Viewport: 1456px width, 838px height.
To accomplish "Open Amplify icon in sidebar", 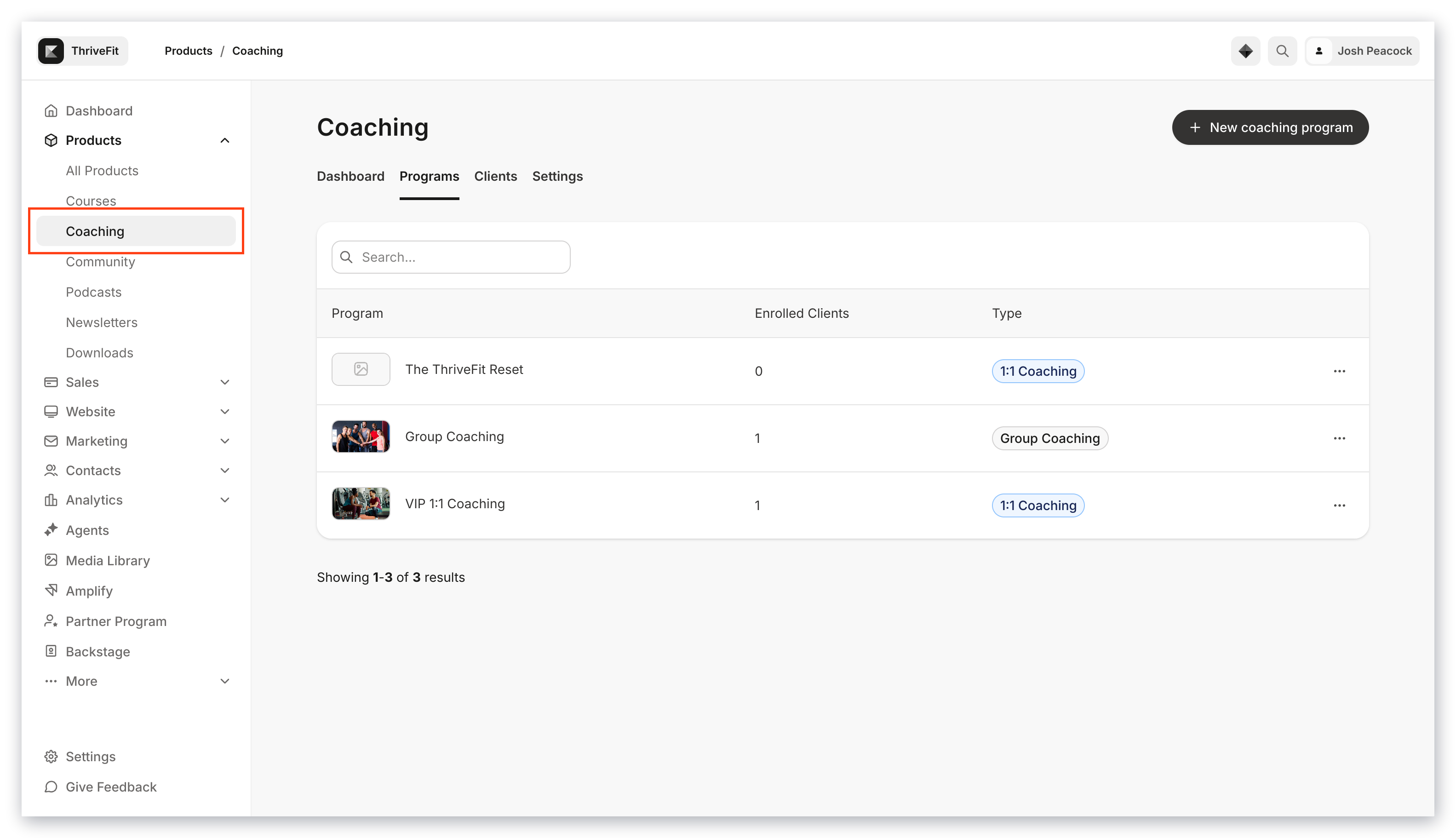I will click(x=51, y=590).
